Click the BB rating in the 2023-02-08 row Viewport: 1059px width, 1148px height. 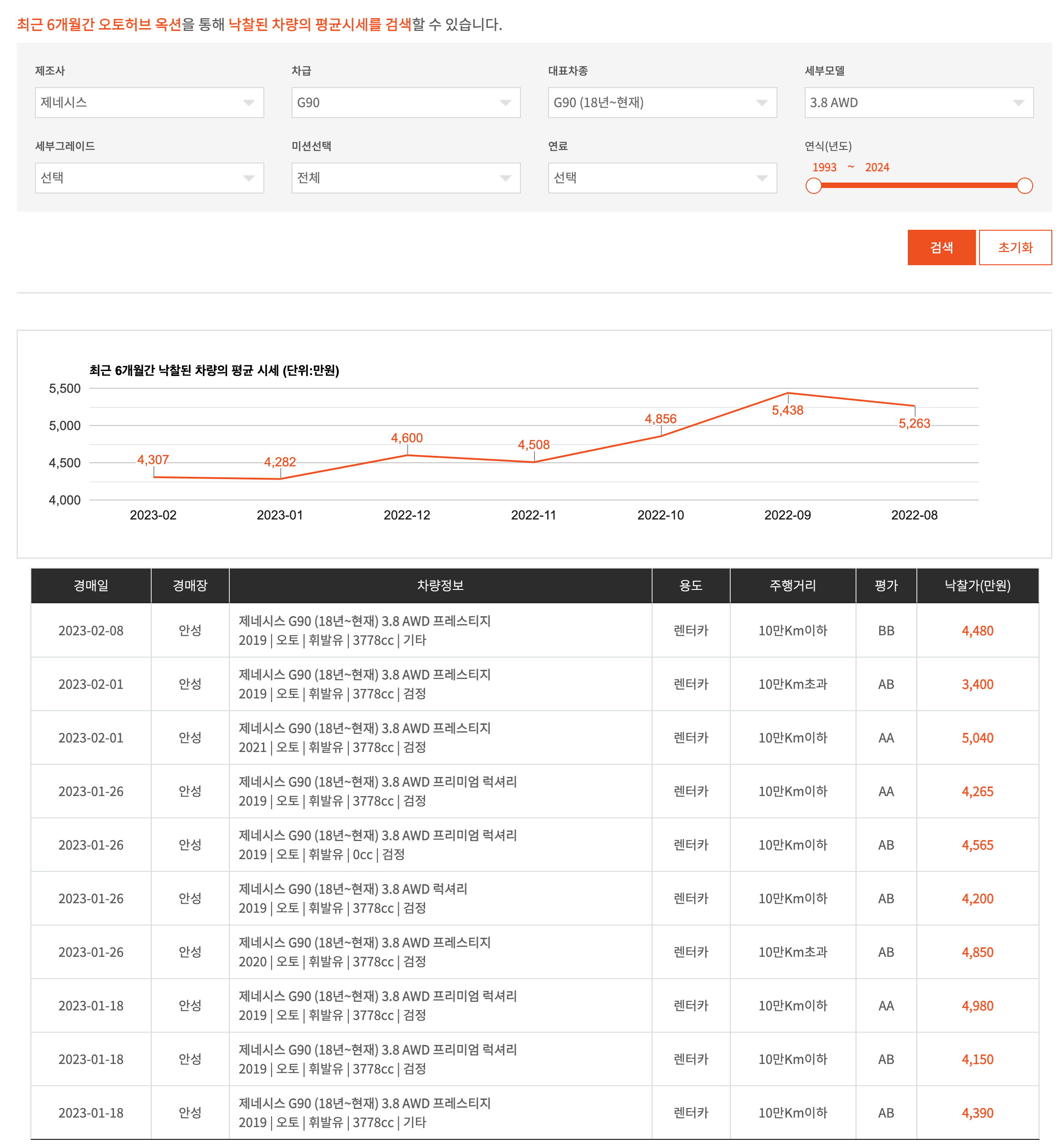(x=886, y=630)
